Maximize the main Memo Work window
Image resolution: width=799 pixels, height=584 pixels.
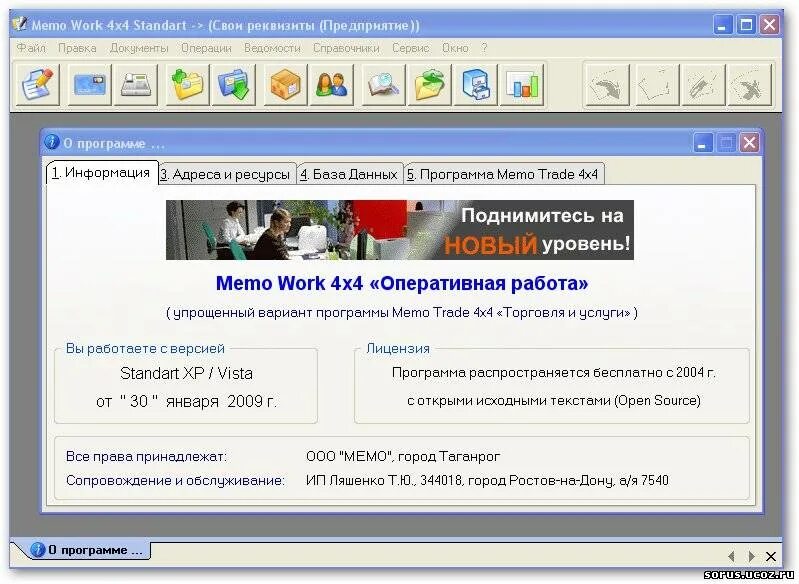[746, 24]
